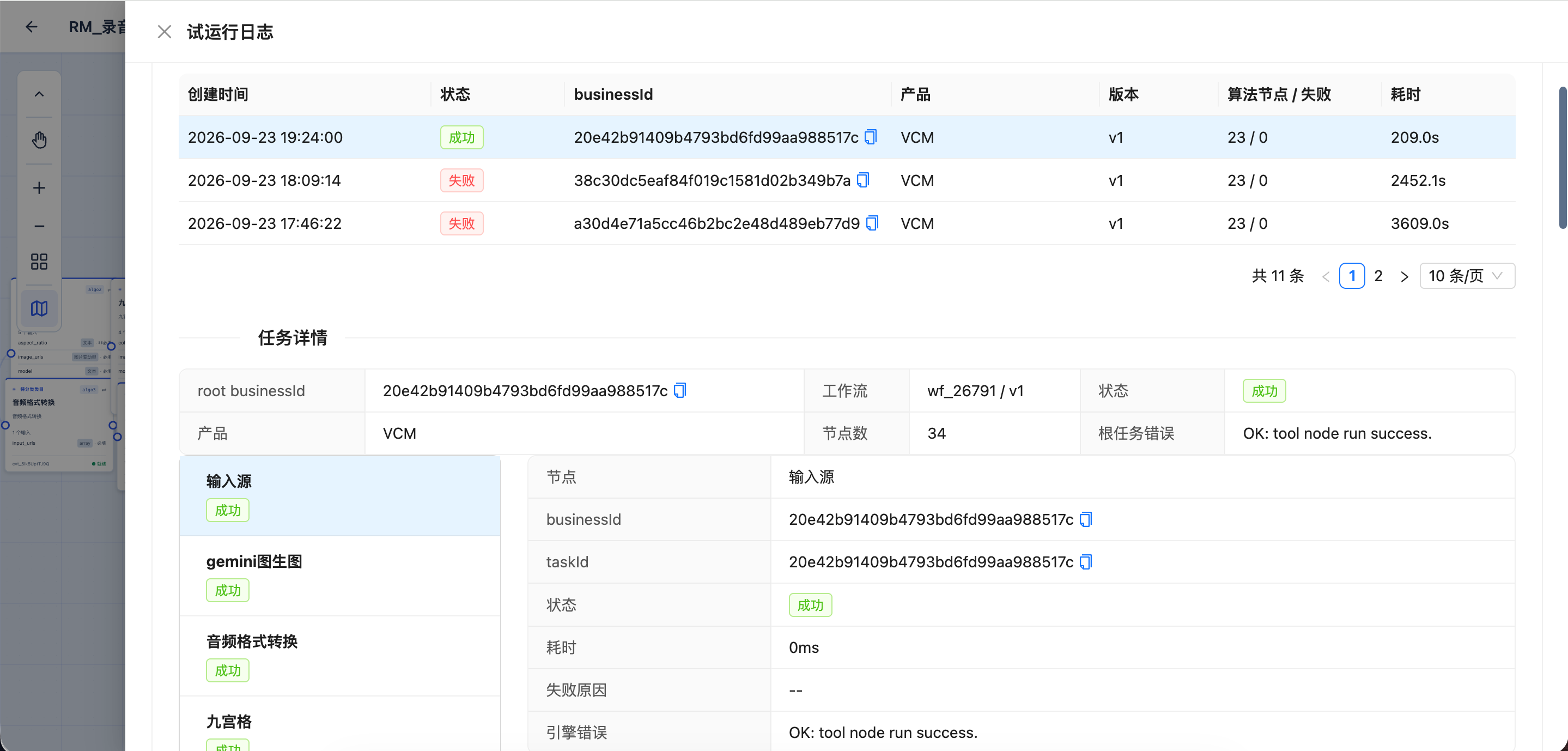Select the 音频格式转换 node tab

click(339, 656)
